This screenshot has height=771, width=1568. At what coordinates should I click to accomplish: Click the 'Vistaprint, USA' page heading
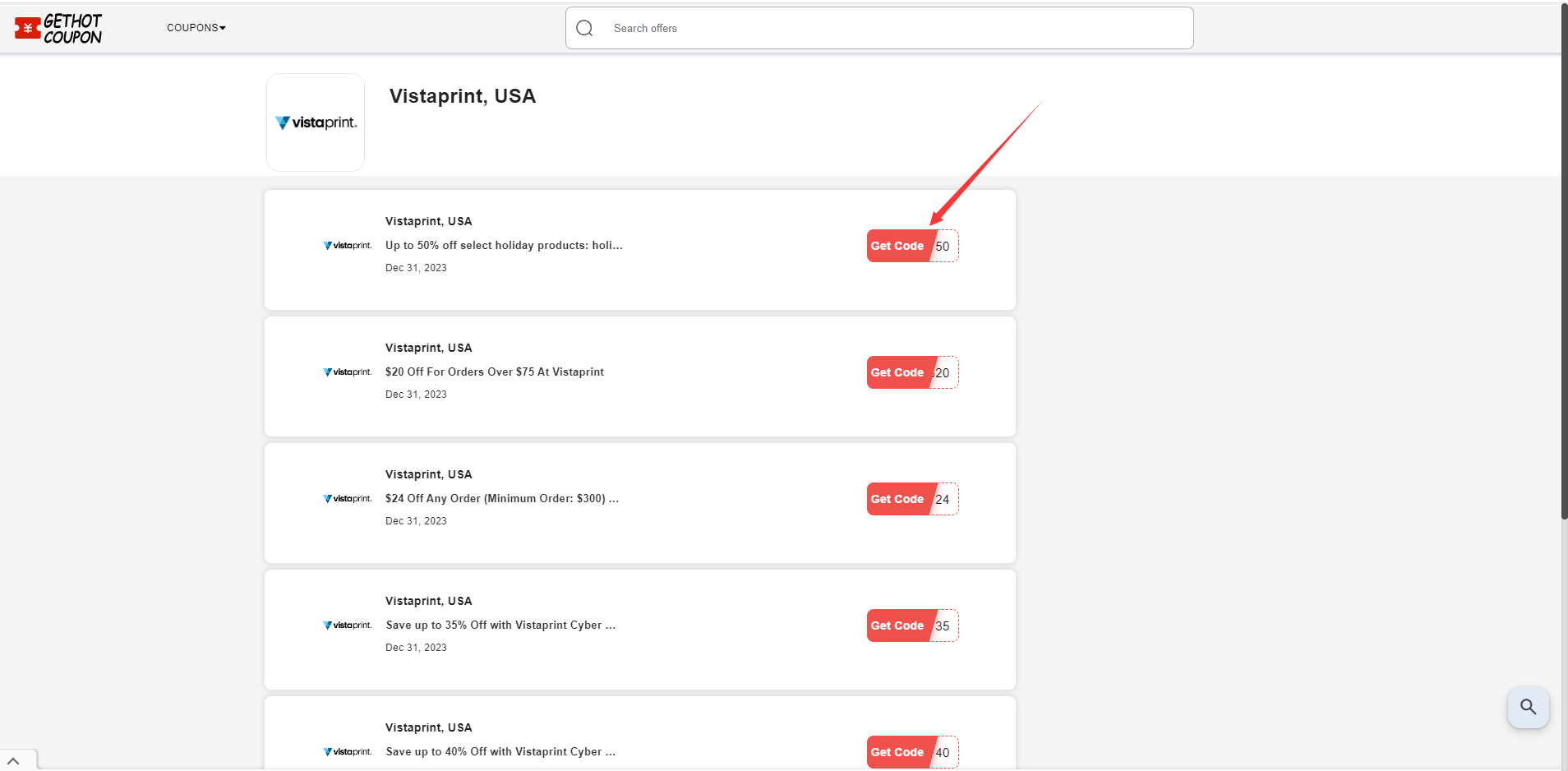tap(463, 96)
